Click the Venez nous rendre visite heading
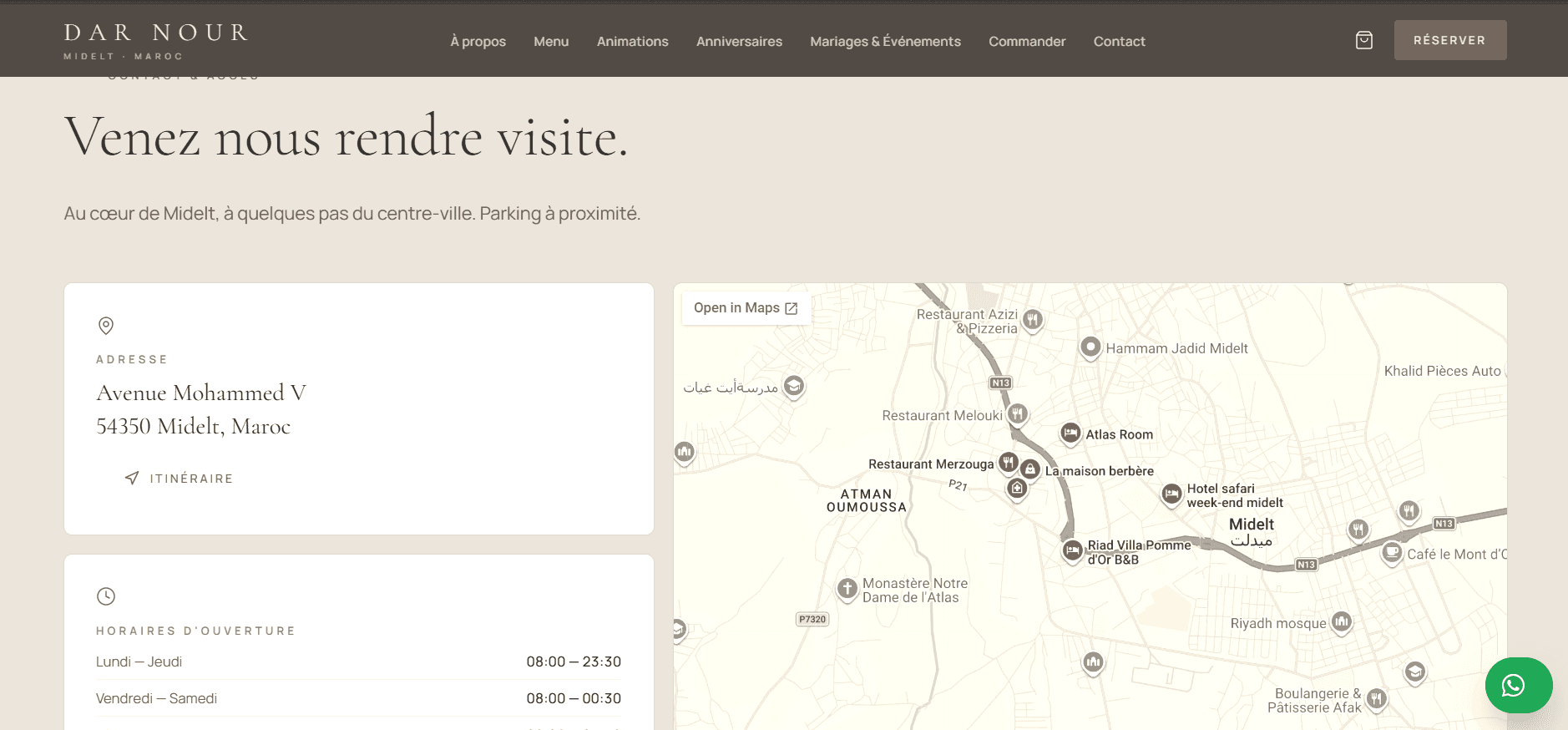Viewport: 1568px width, 730px height. [x=346, y=136]
